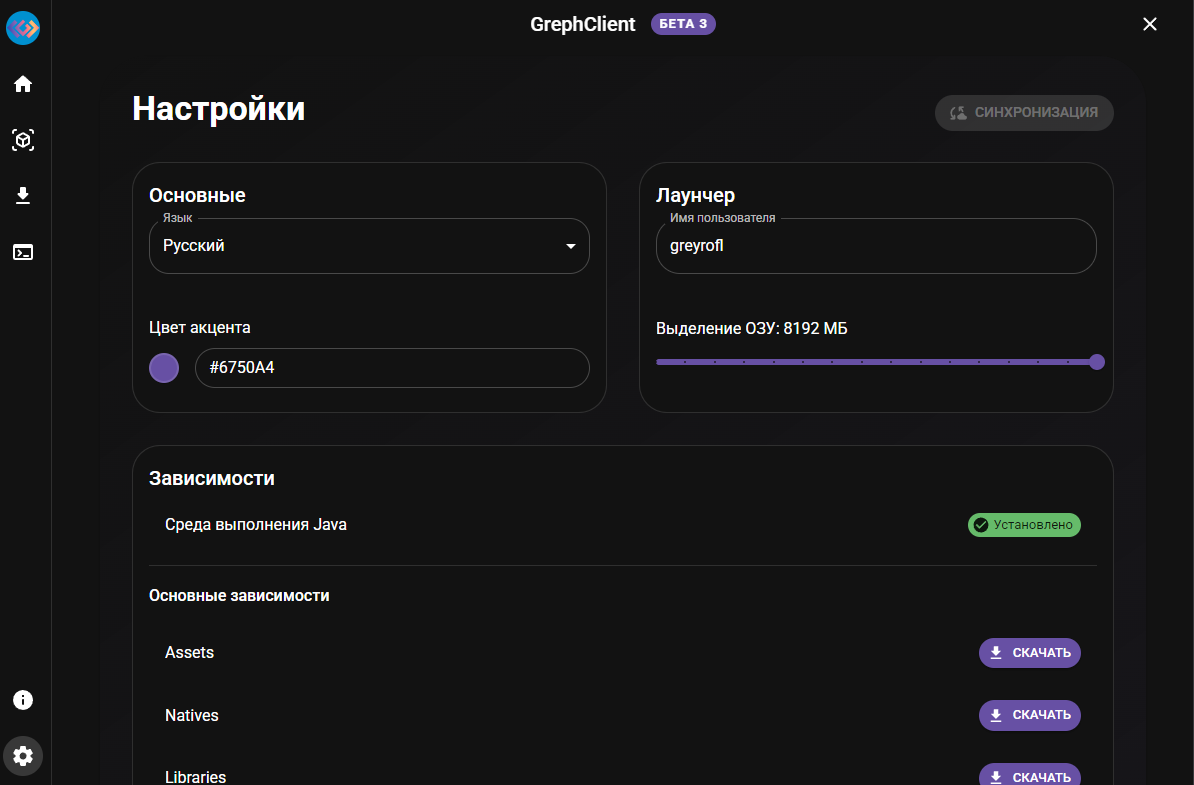Open the Home page from the sidebar

(x=23, y=84)
